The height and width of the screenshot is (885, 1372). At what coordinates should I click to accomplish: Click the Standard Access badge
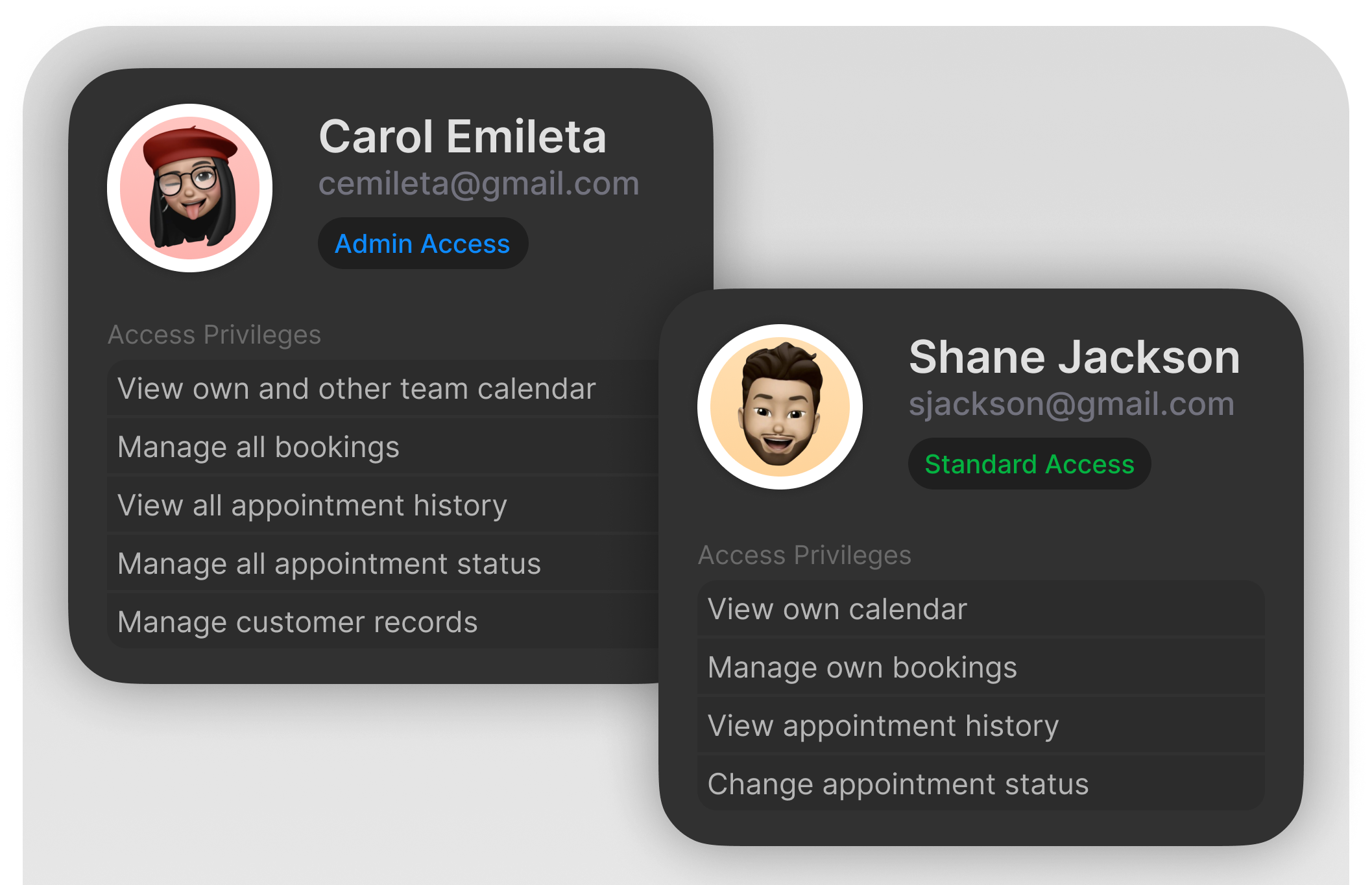[1029, 464]
